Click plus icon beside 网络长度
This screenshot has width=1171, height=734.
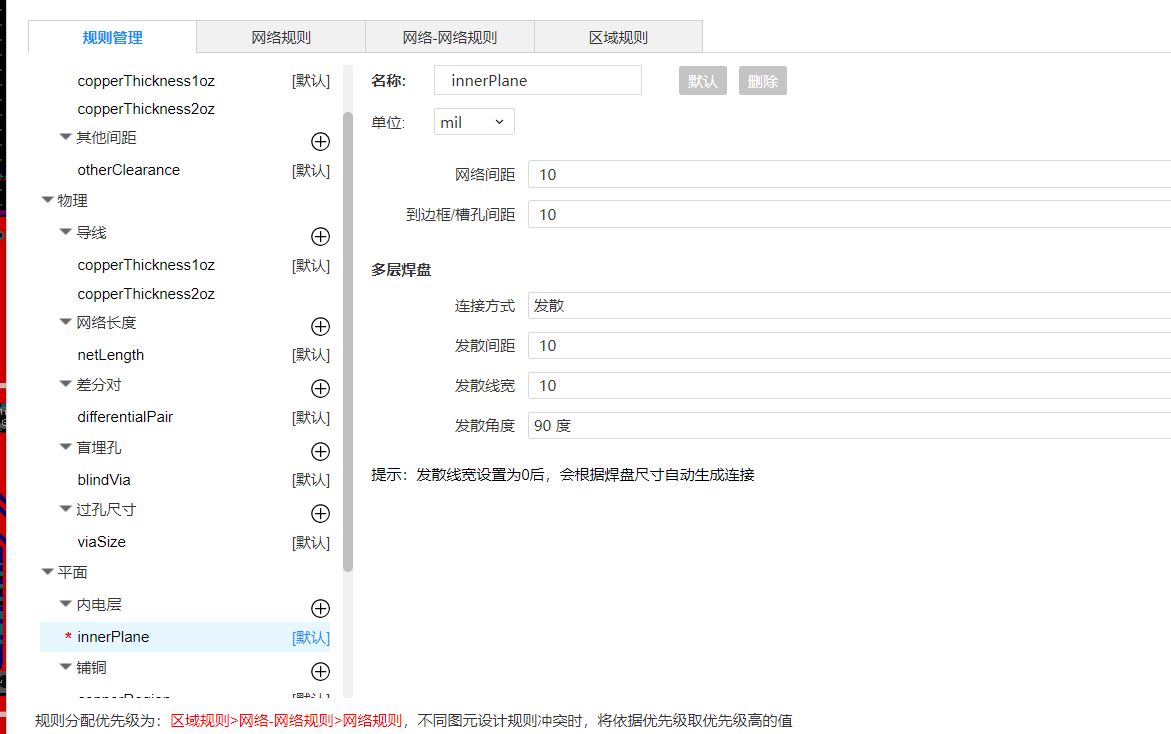pyautogui.click(x=320, y=327)
